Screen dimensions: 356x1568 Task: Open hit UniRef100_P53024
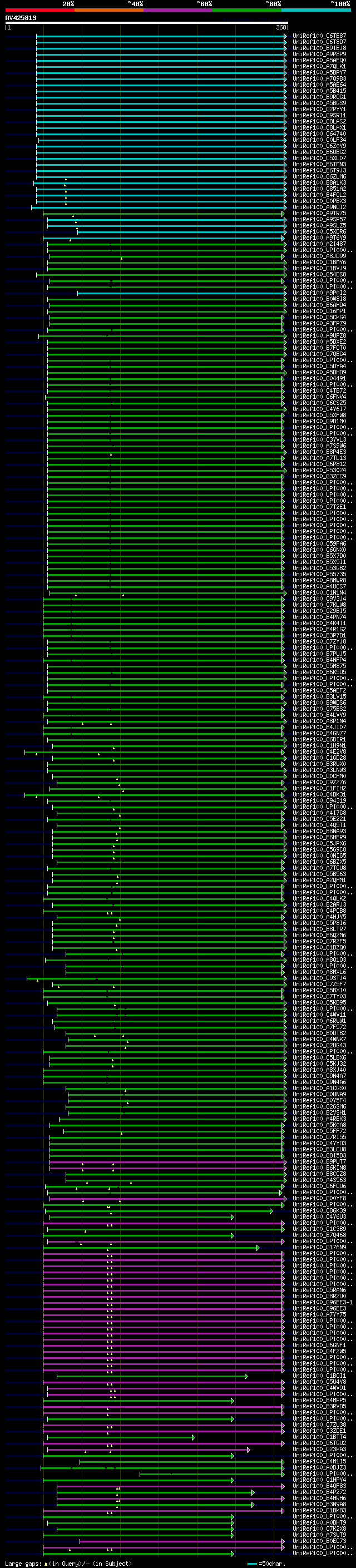pyautogui.click(x=319, y=471)
